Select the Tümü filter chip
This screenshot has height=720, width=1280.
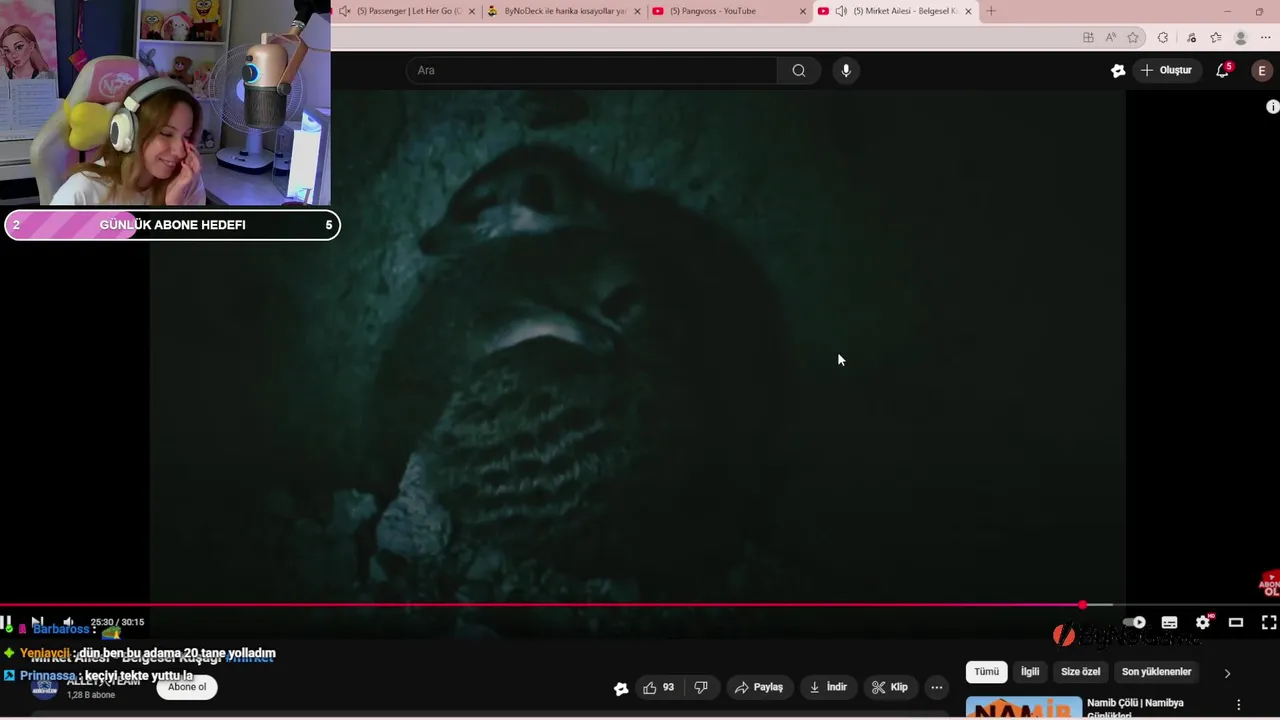(x=986, y=672)
